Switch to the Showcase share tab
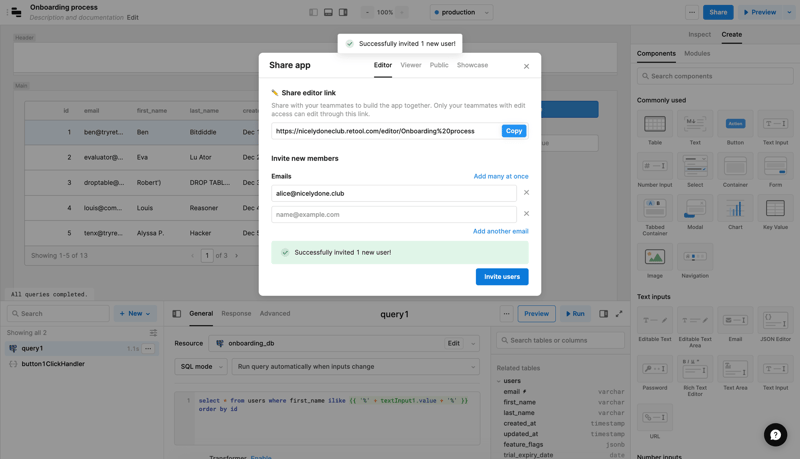Viewport: 800px width, 459px height. 472,65
